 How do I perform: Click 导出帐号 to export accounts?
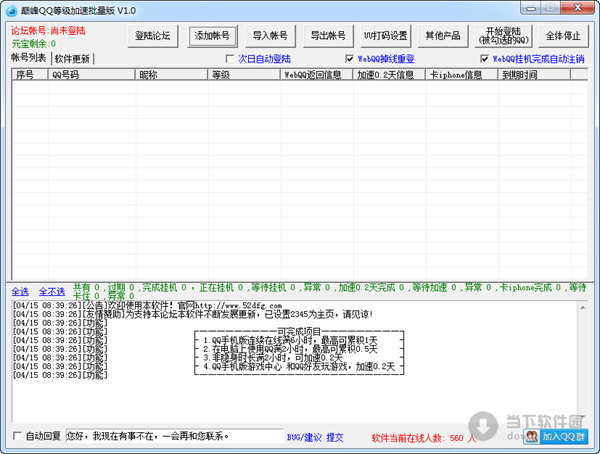click(328, 36)
